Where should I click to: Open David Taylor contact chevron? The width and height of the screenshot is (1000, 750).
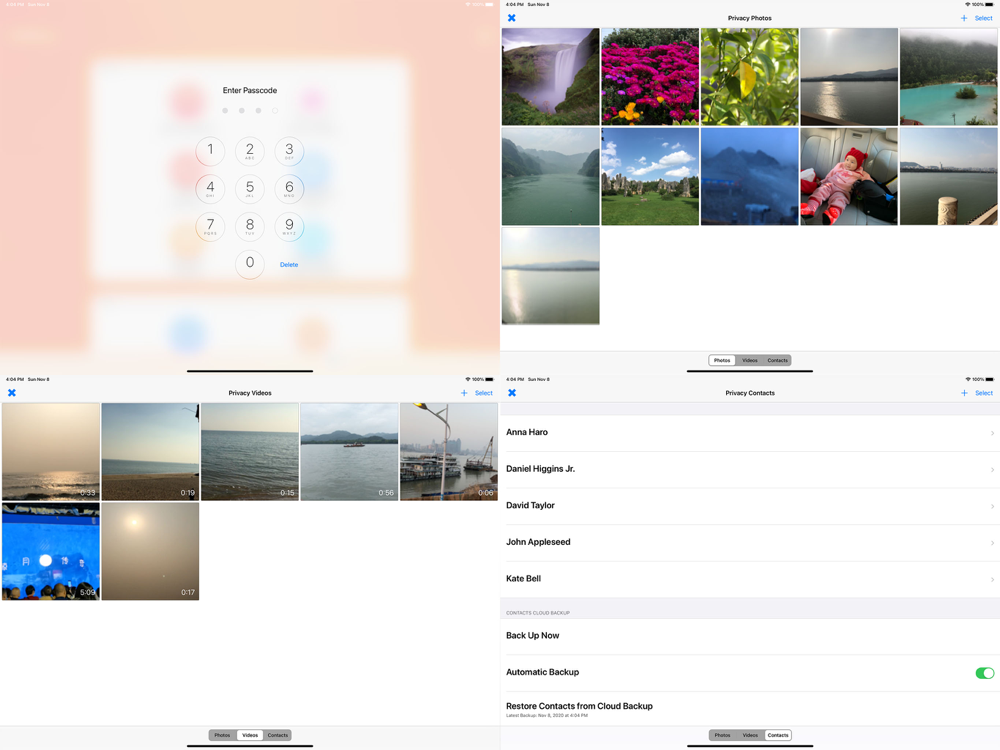coord(992,506)
